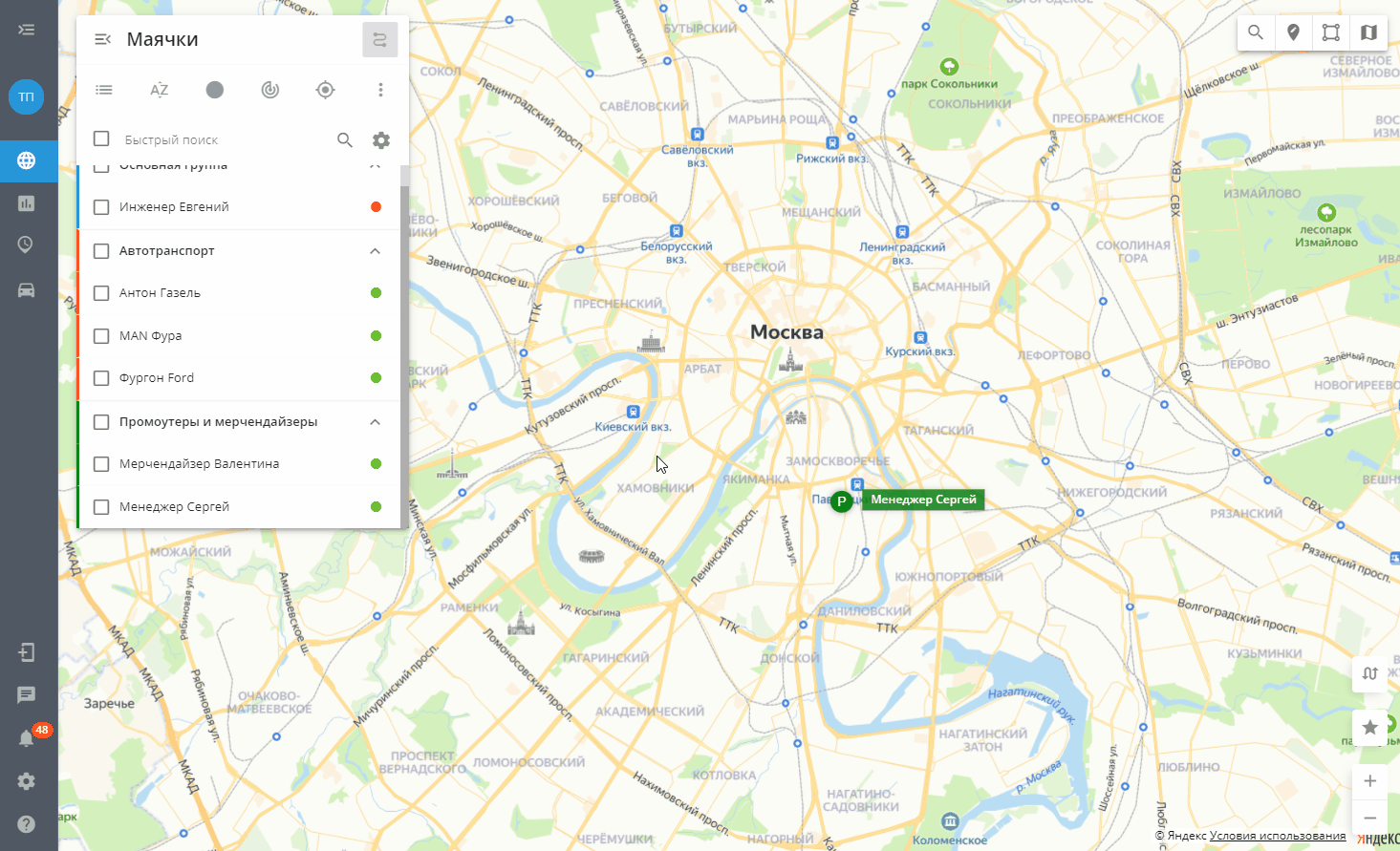Click the favorites star button
1400x851 pixels.
point(1369,728)
